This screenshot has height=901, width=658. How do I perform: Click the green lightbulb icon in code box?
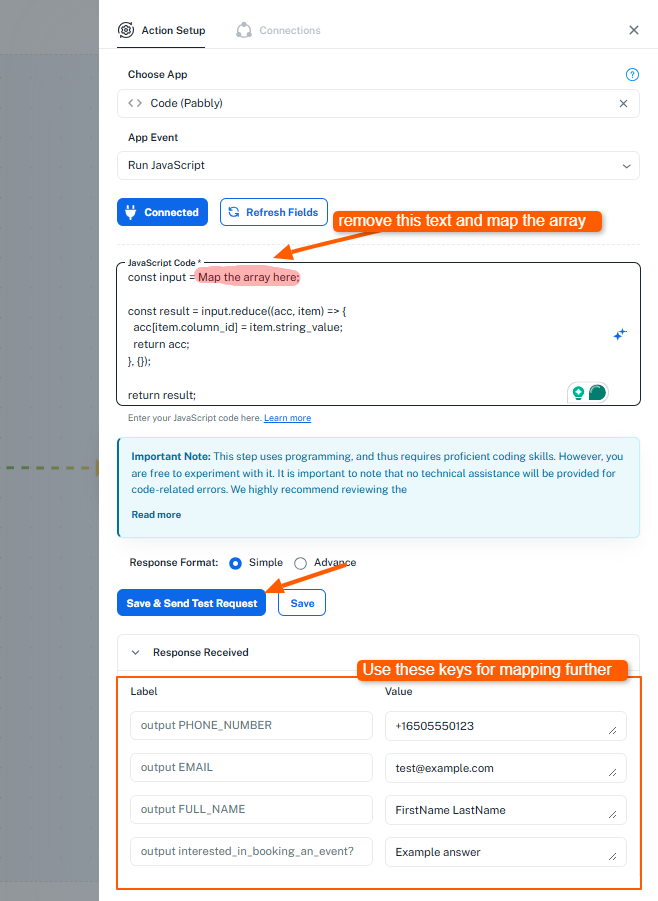tap(578, 393)
